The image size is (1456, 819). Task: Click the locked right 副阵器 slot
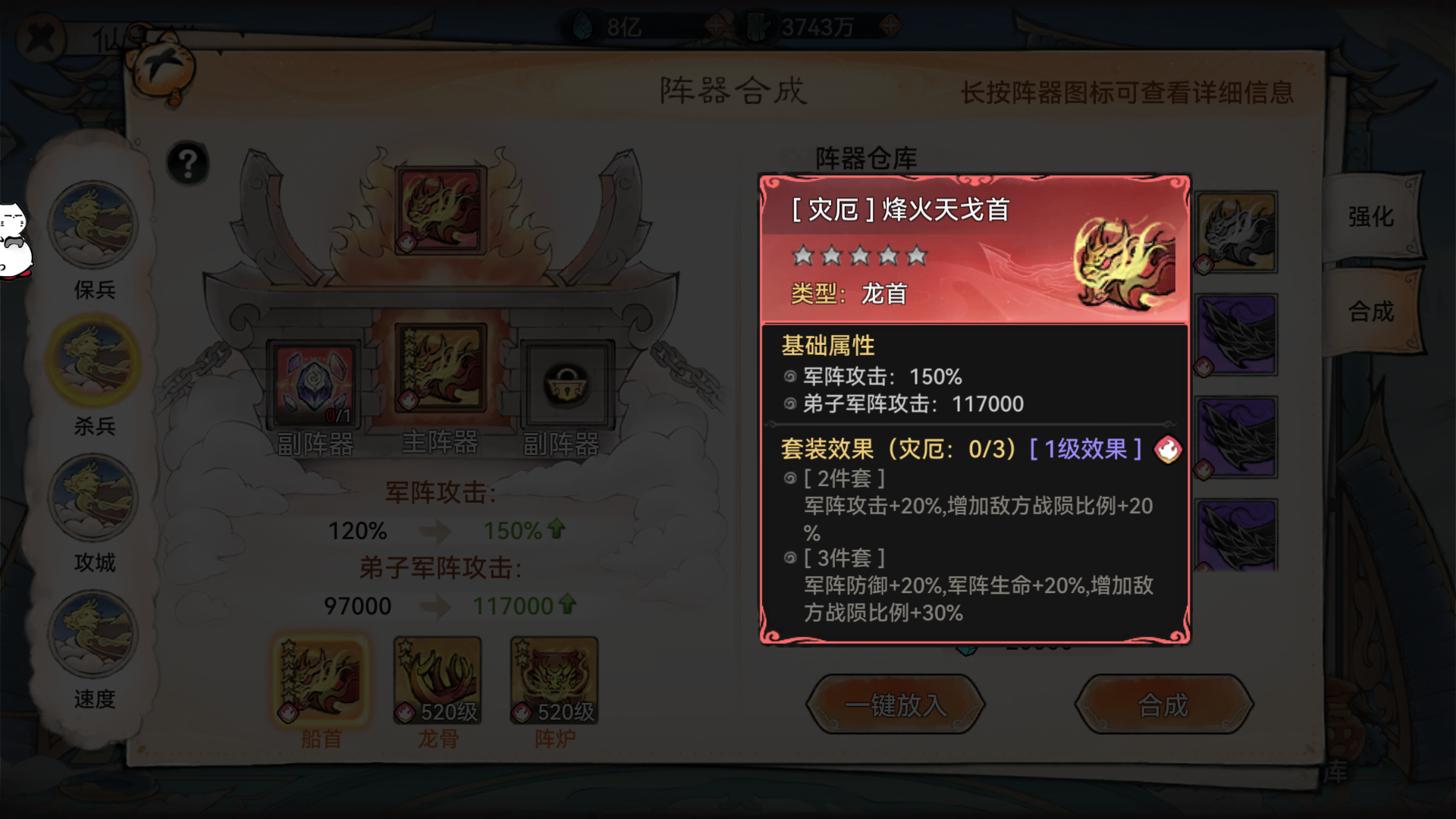pos(566,384)
